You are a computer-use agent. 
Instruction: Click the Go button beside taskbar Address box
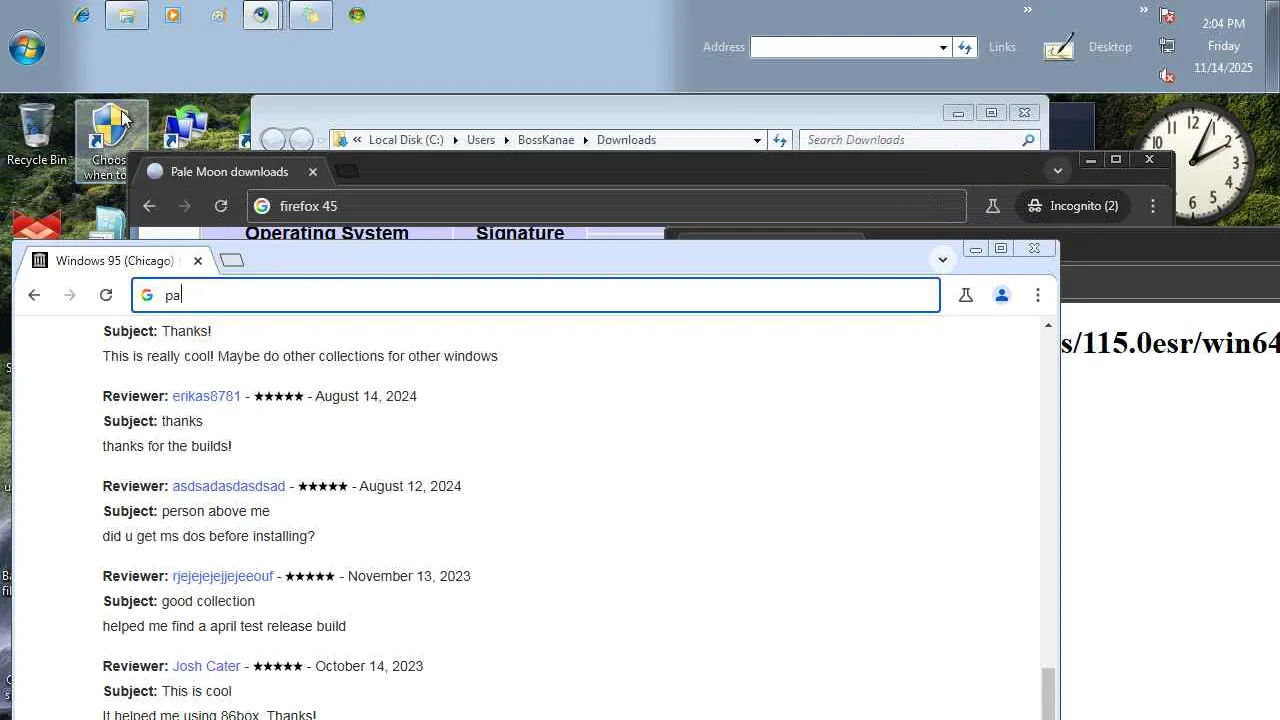point(965,47)
